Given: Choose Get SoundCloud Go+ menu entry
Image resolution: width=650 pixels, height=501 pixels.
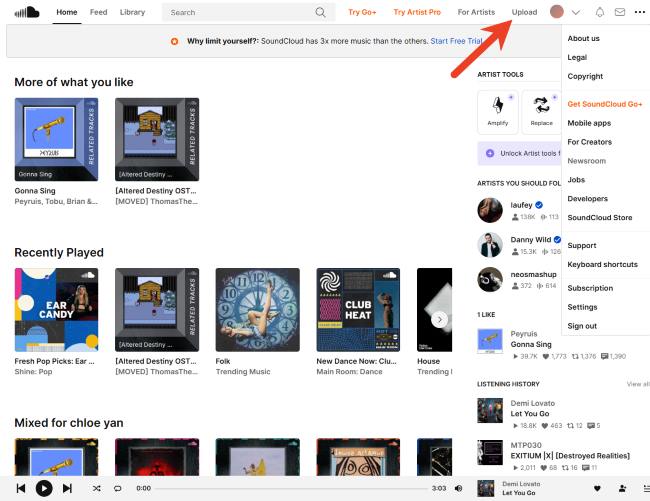Looking at the screenshot, I should point(604,104).
